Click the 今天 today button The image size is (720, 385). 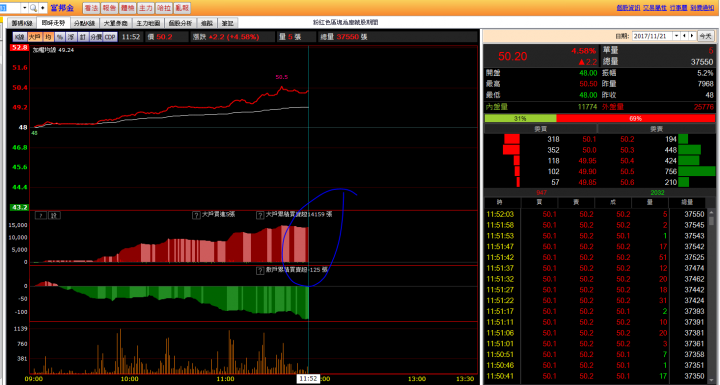click(706, 36)
